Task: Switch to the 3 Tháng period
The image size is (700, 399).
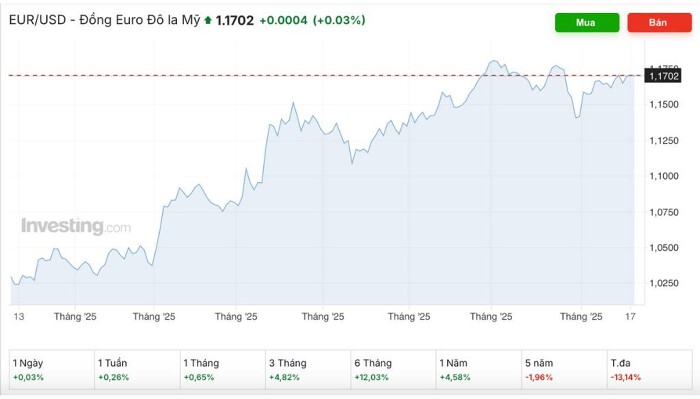Action: click(x=308, y=370)
